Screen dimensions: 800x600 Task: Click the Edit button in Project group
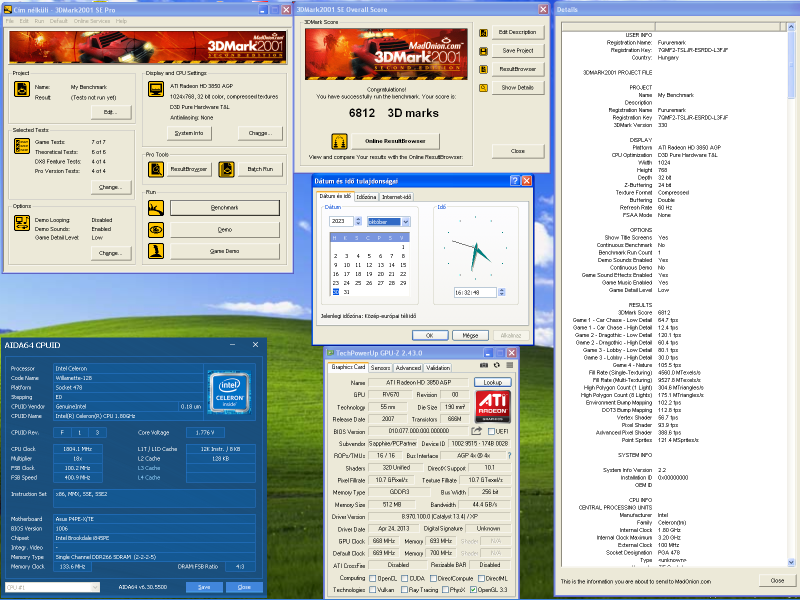pyautogui.click(x=111, y=112)
